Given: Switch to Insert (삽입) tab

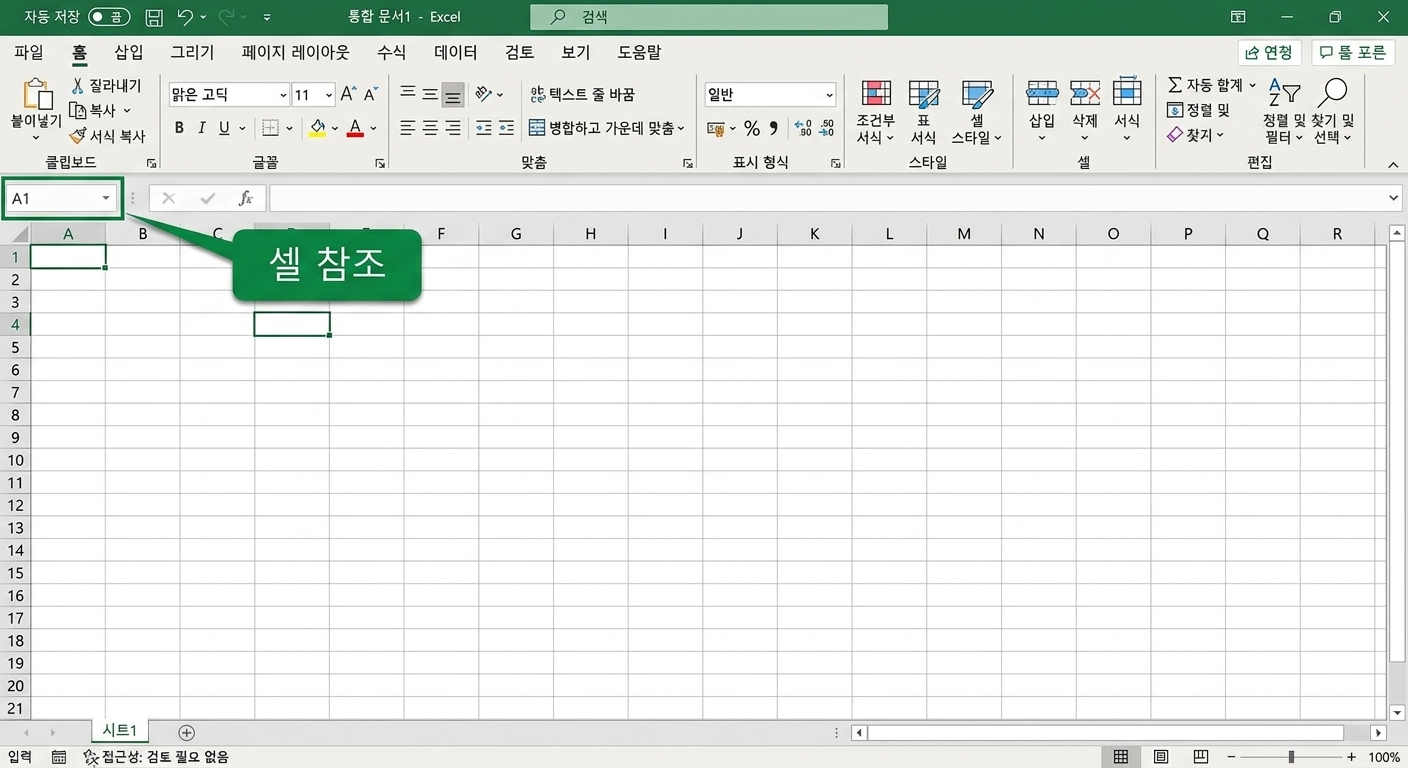Looking at the screenshot, I should pos(129,53).
